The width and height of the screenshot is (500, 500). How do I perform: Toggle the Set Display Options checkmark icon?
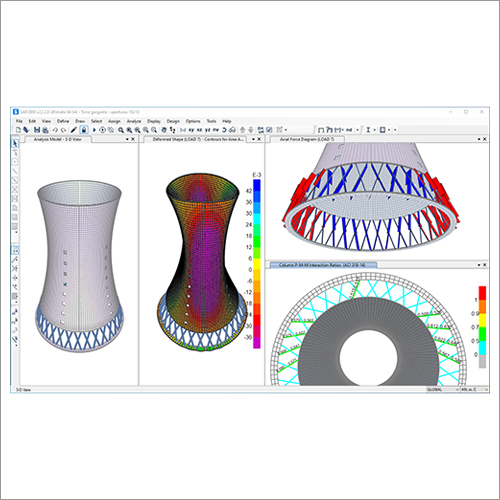269,130
